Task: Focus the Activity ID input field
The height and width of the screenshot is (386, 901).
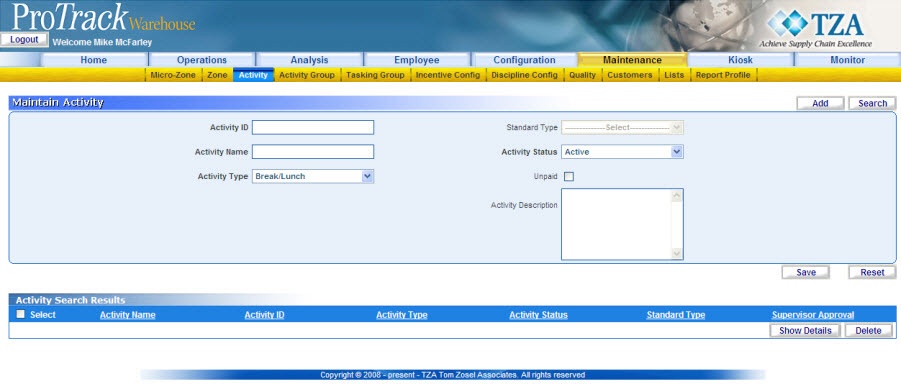Action: (313, 128)
